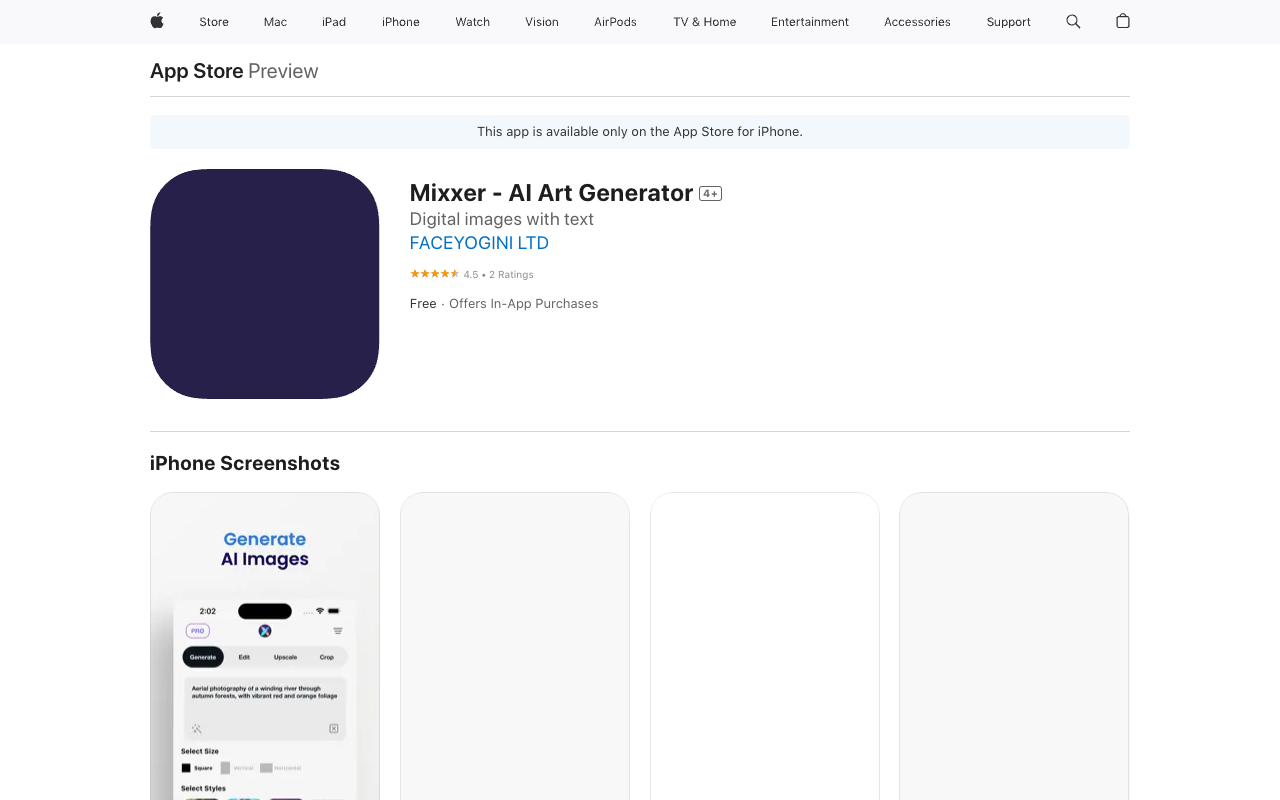Click the Free price label

pyautogui.click(x=423, y=304)
